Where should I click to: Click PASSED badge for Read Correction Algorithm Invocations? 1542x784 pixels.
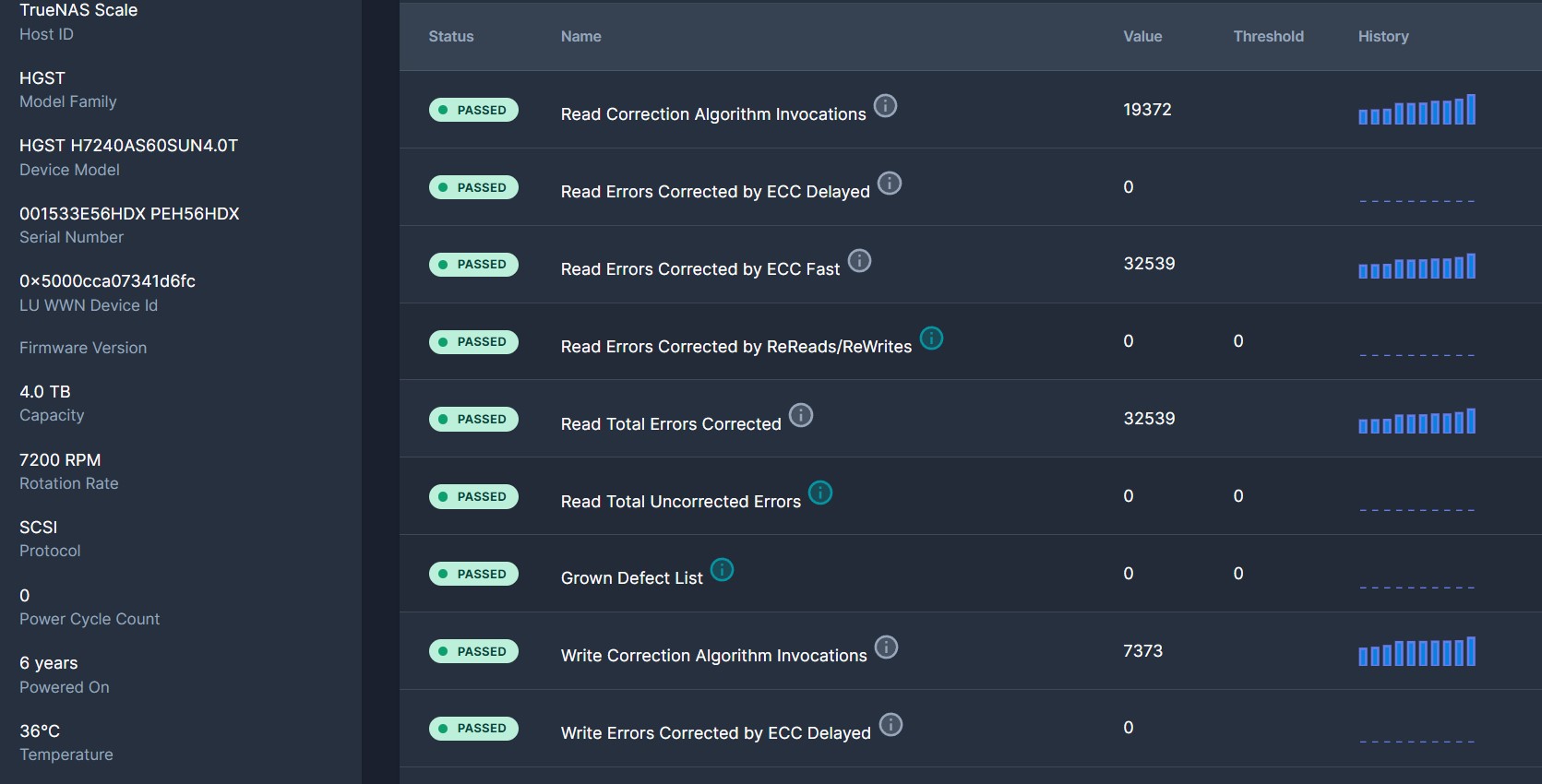[x=473, y=110]
